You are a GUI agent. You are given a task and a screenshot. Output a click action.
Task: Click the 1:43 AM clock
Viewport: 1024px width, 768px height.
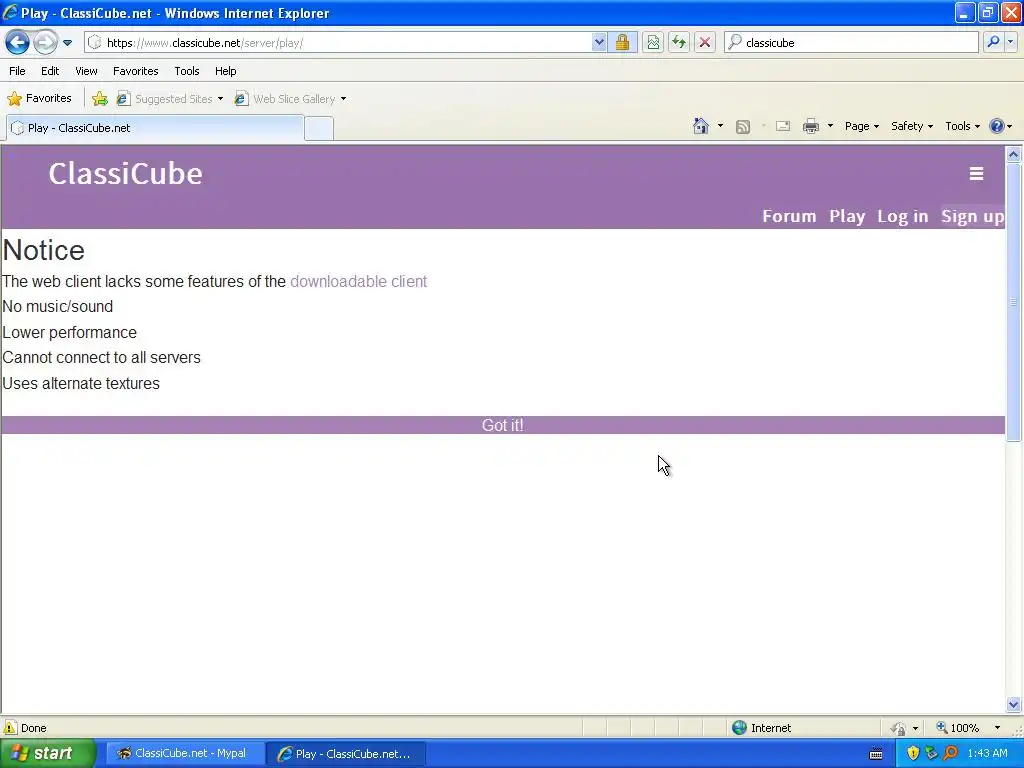987,753
